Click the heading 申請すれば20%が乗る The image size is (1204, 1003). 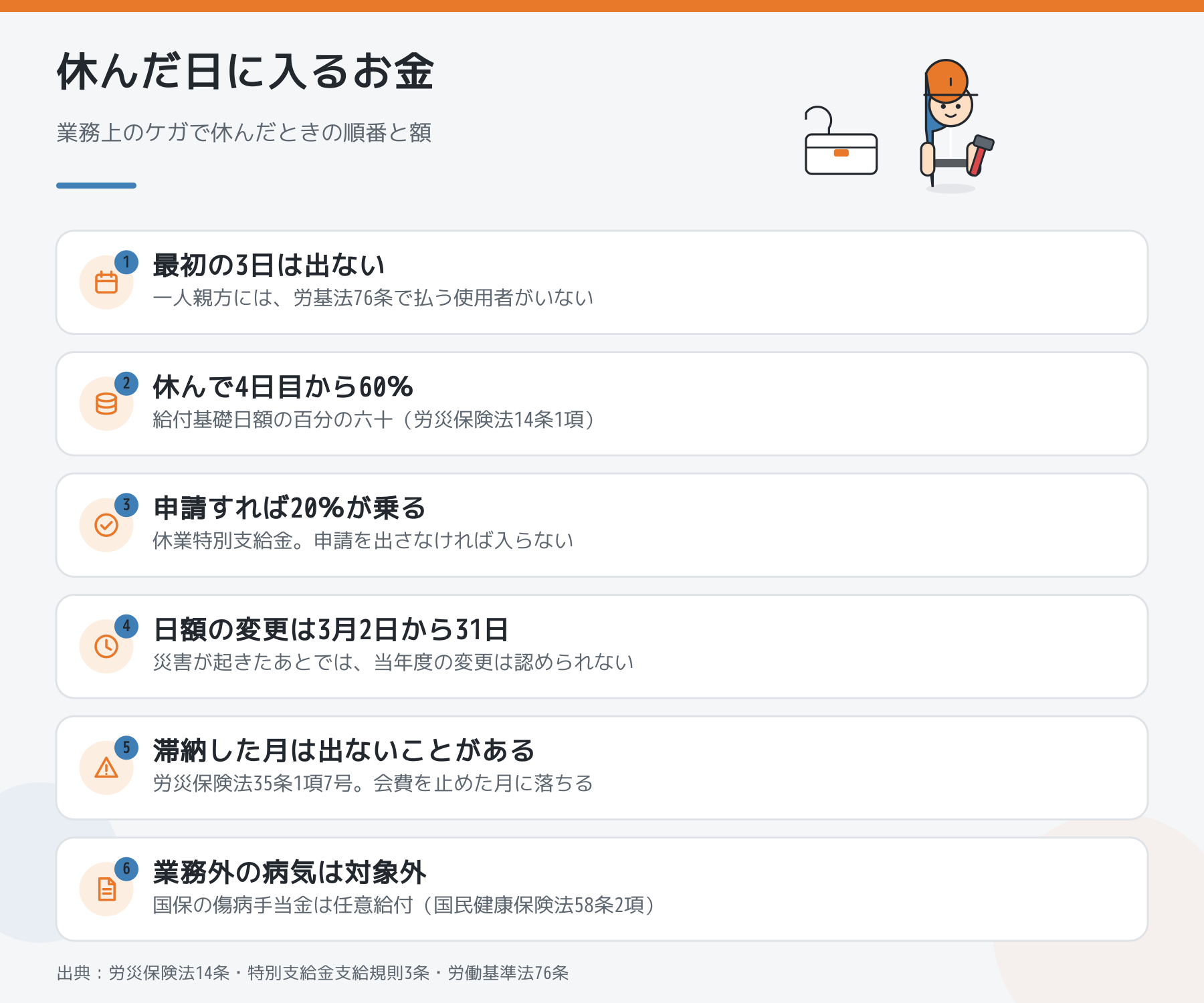pos(290,508)
